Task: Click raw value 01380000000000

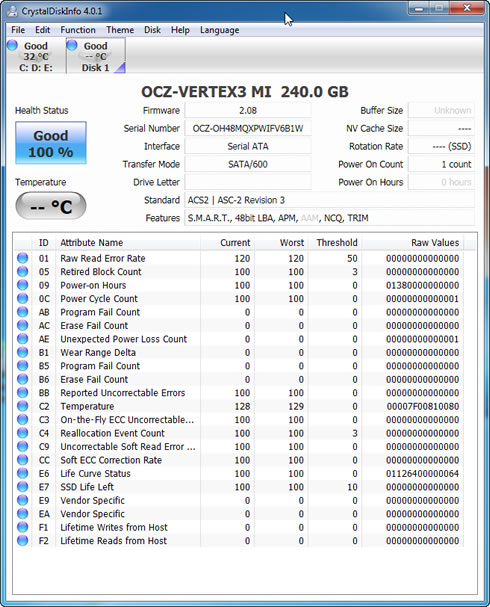Action: (422, 285)
